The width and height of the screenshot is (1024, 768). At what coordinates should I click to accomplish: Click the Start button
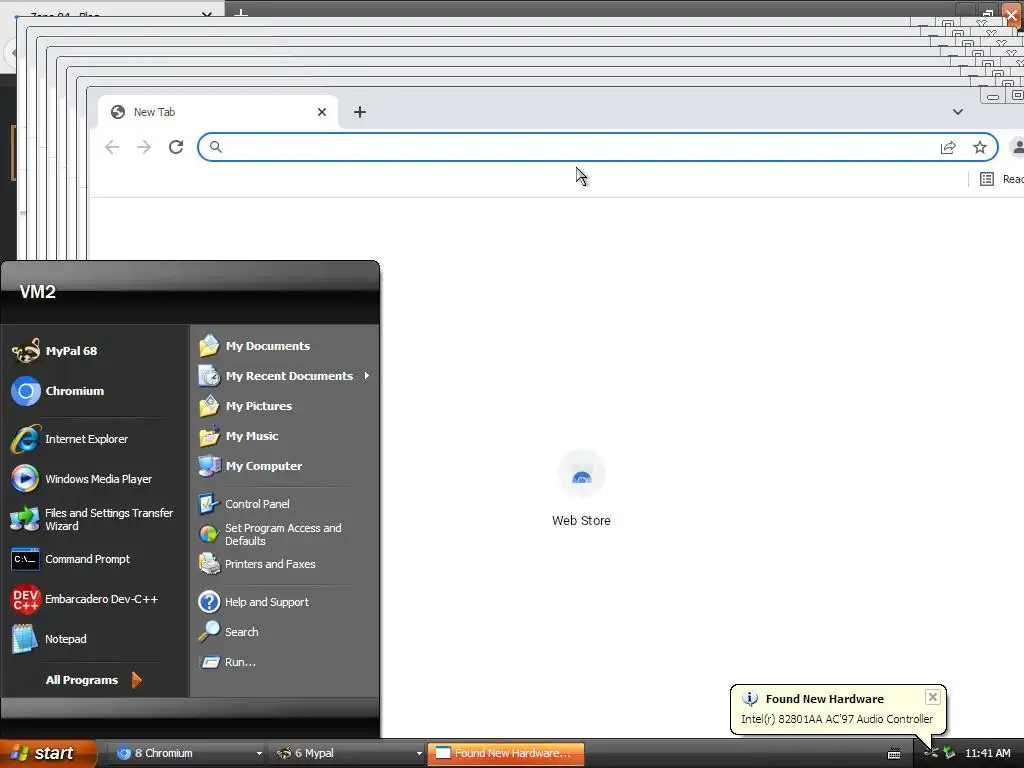tap(47, 753)
